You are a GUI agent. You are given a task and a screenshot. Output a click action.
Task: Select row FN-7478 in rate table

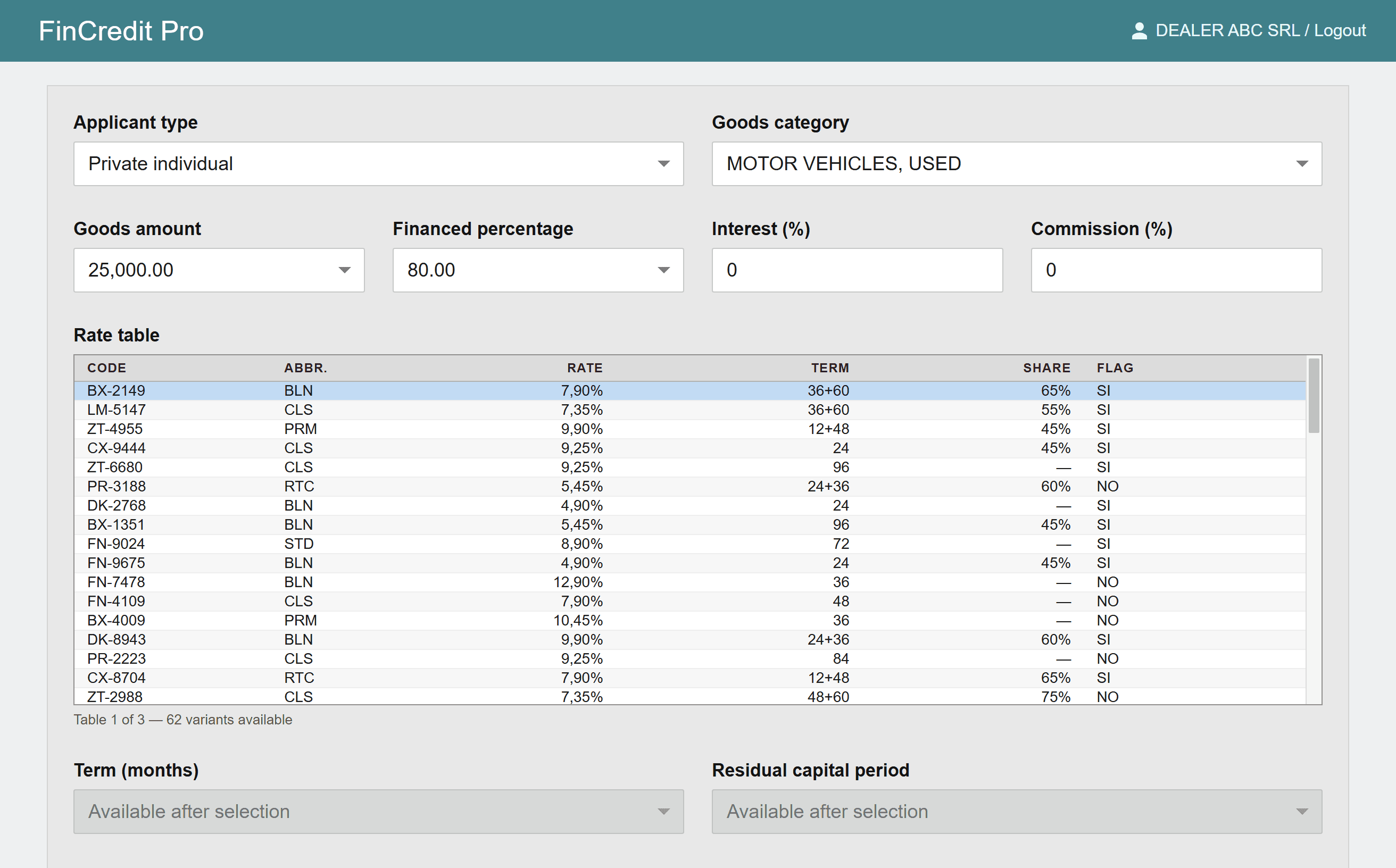click(689, 582)
